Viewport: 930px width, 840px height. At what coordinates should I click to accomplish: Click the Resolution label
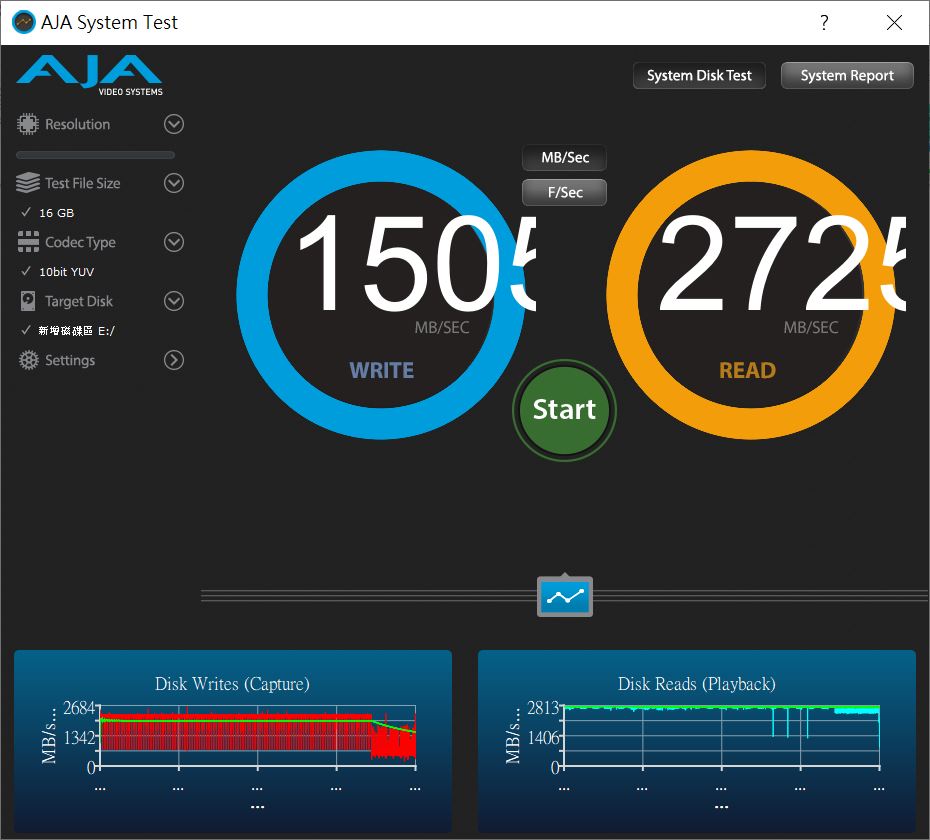78,124
